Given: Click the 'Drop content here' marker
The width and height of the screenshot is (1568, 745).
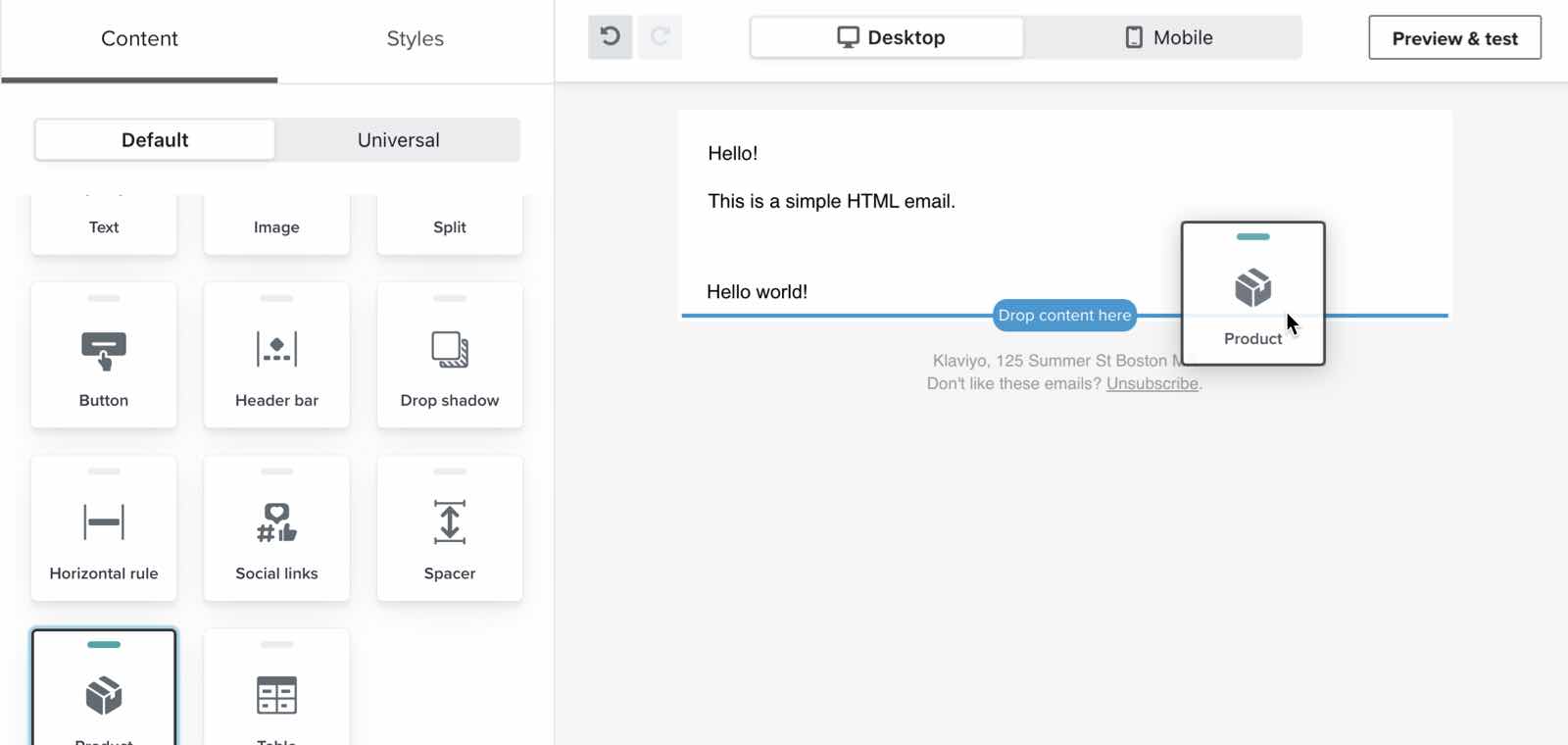Looking at the screenshot, I should [1064, 316].
